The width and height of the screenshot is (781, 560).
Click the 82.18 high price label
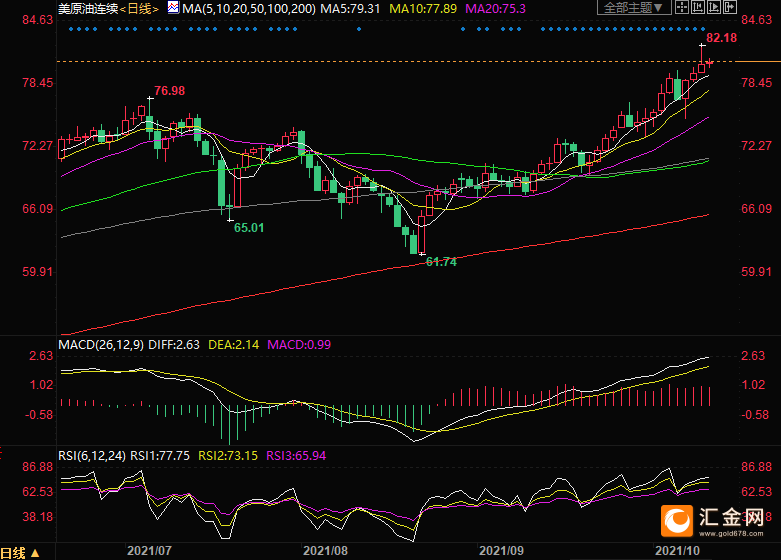[x=721, y=38]
